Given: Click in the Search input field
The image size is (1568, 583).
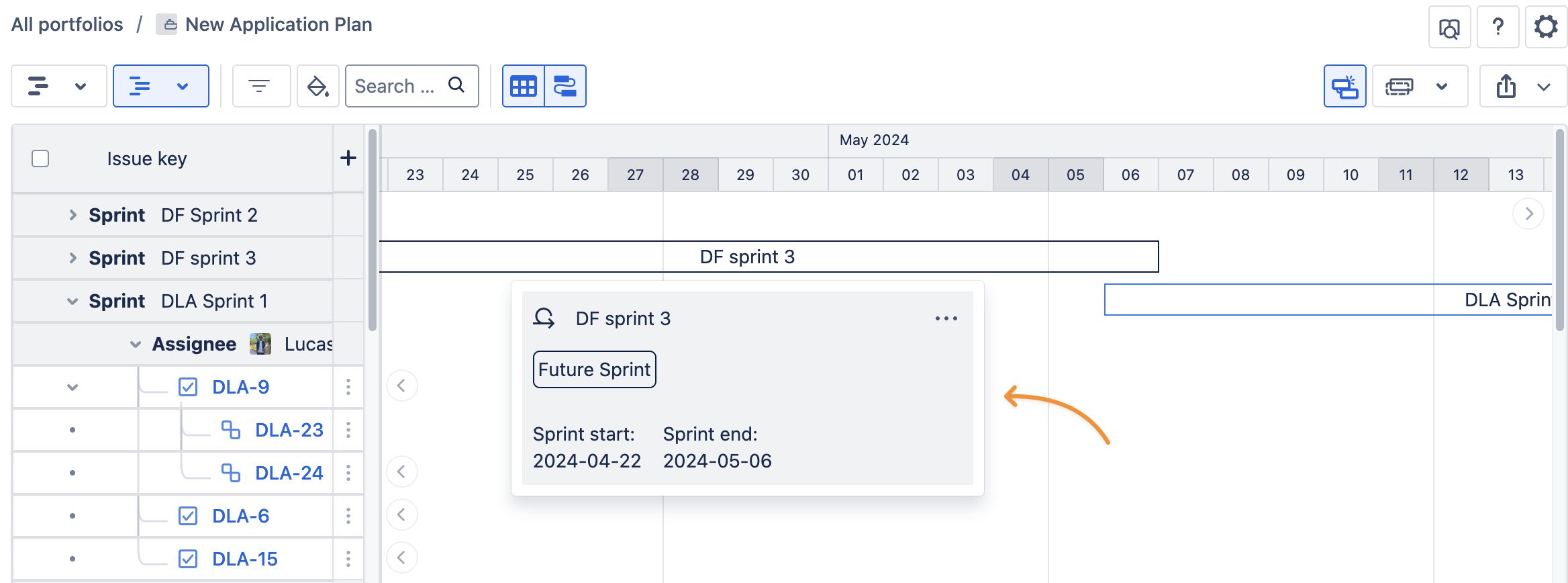Looking at the screenshot, I should (396, 86).
